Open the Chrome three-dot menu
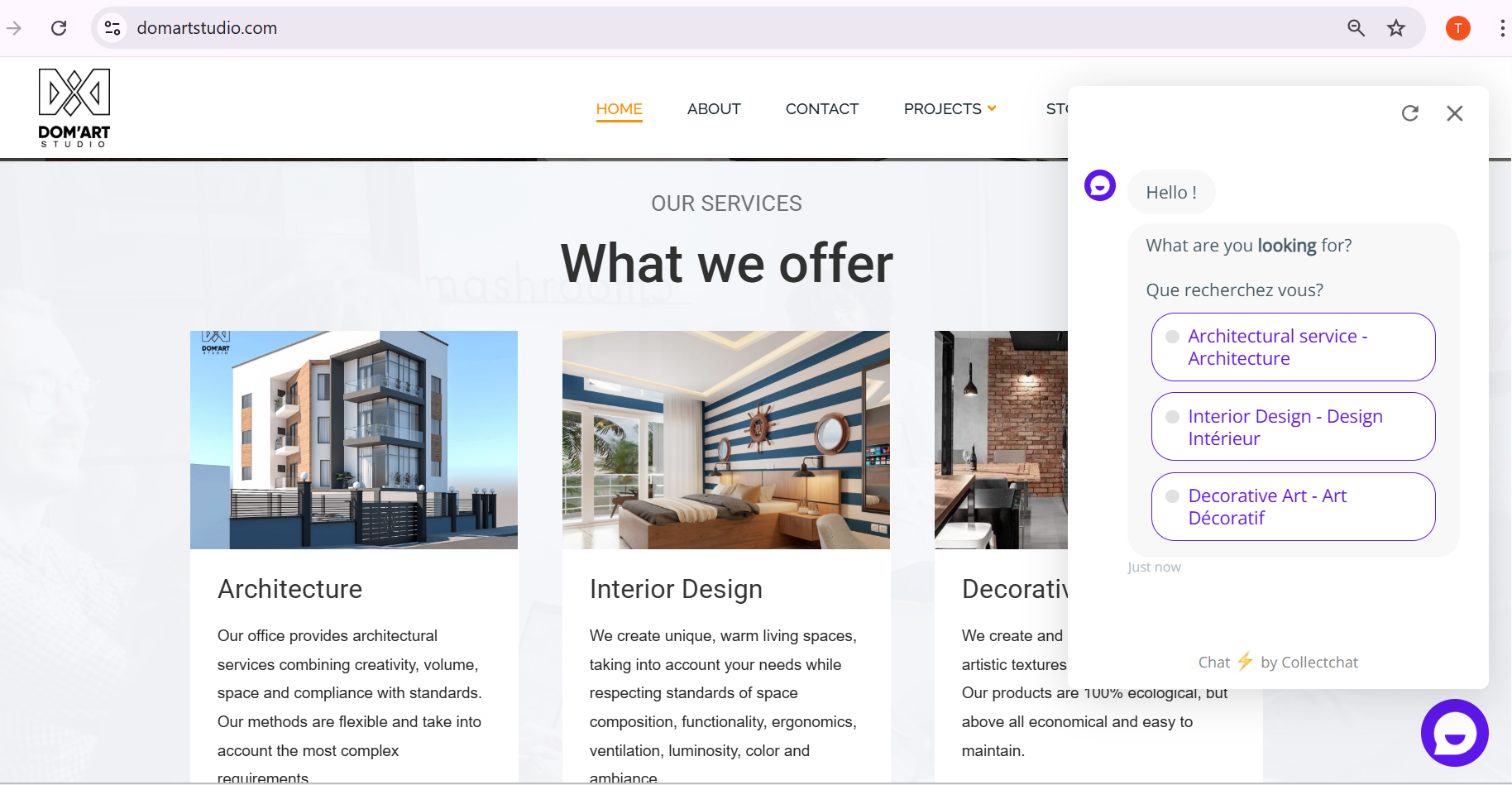1512x785 pixels. [1502, 28]
